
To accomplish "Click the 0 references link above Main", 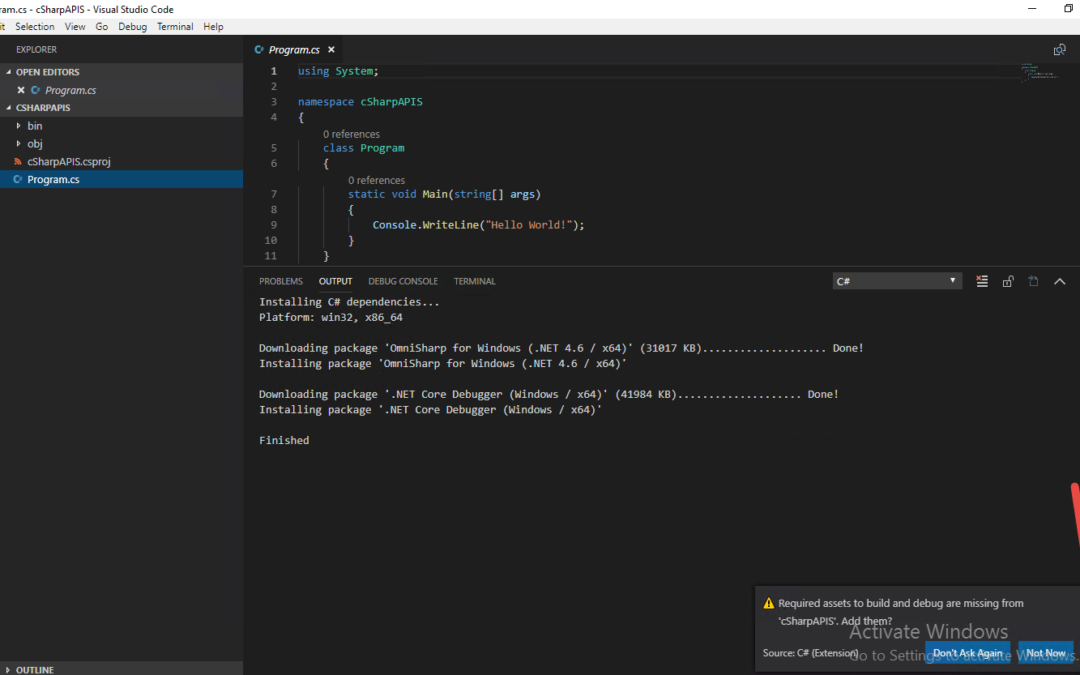I will [x=376, y=180].
